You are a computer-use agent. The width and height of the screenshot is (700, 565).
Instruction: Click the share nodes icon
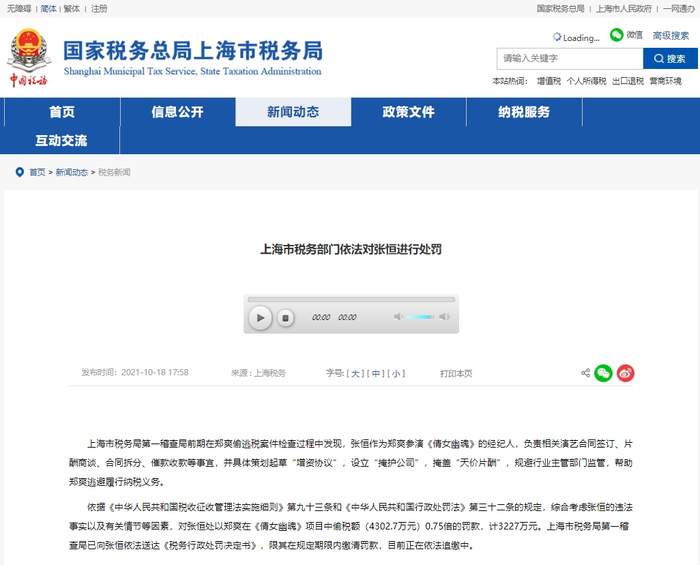click(585, 373)
